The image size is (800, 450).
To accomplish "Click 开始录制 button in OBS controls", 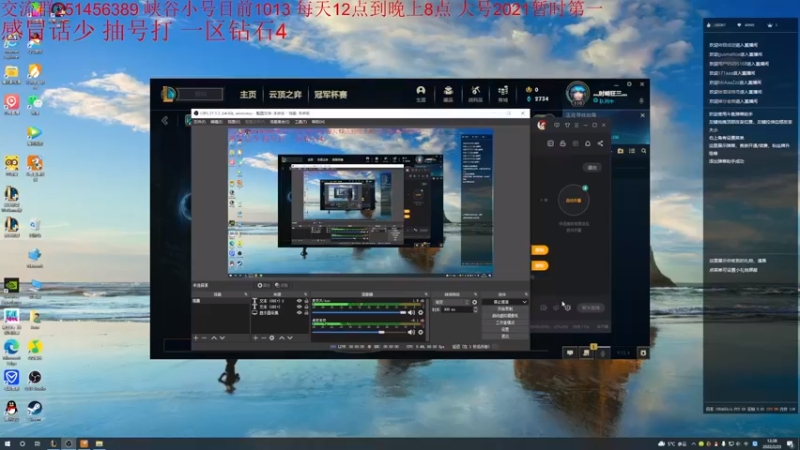I will [x=505, y=309].
